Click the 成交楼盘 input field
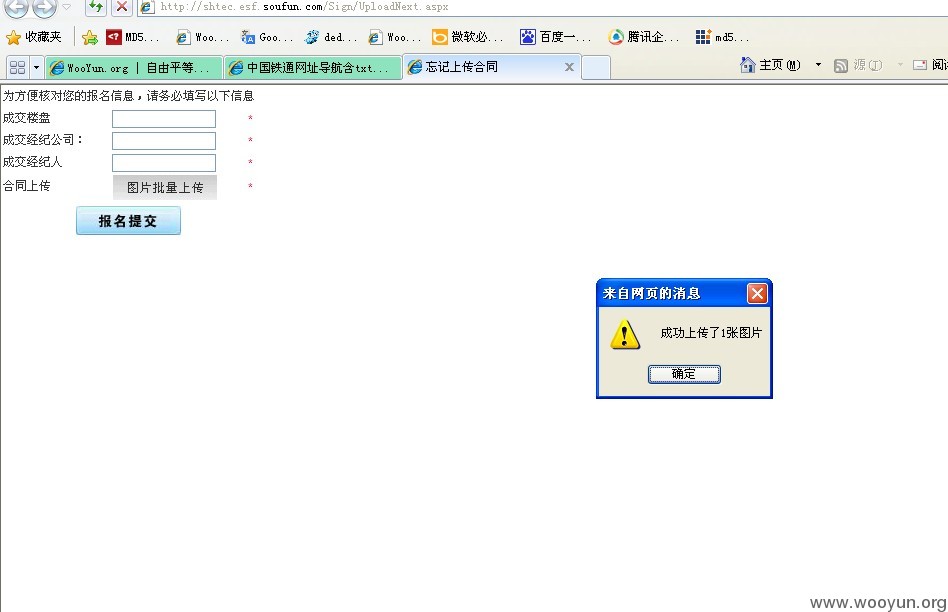This screenshot has width=948, height=612. (x=164, y=119)
